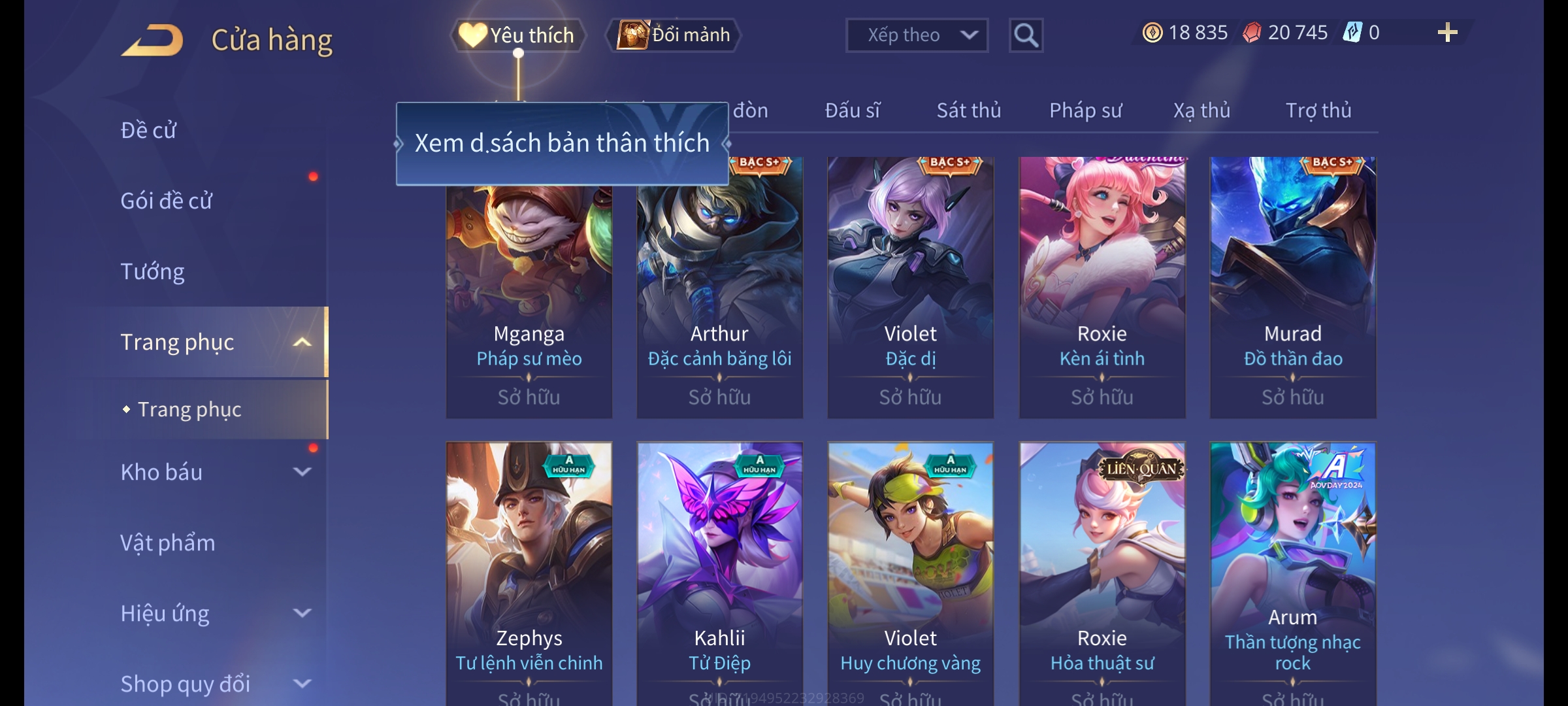This screenshot has height=706, width=1568.
Task: Switch to the Sát thủ tab
Action: coord(968,110)
